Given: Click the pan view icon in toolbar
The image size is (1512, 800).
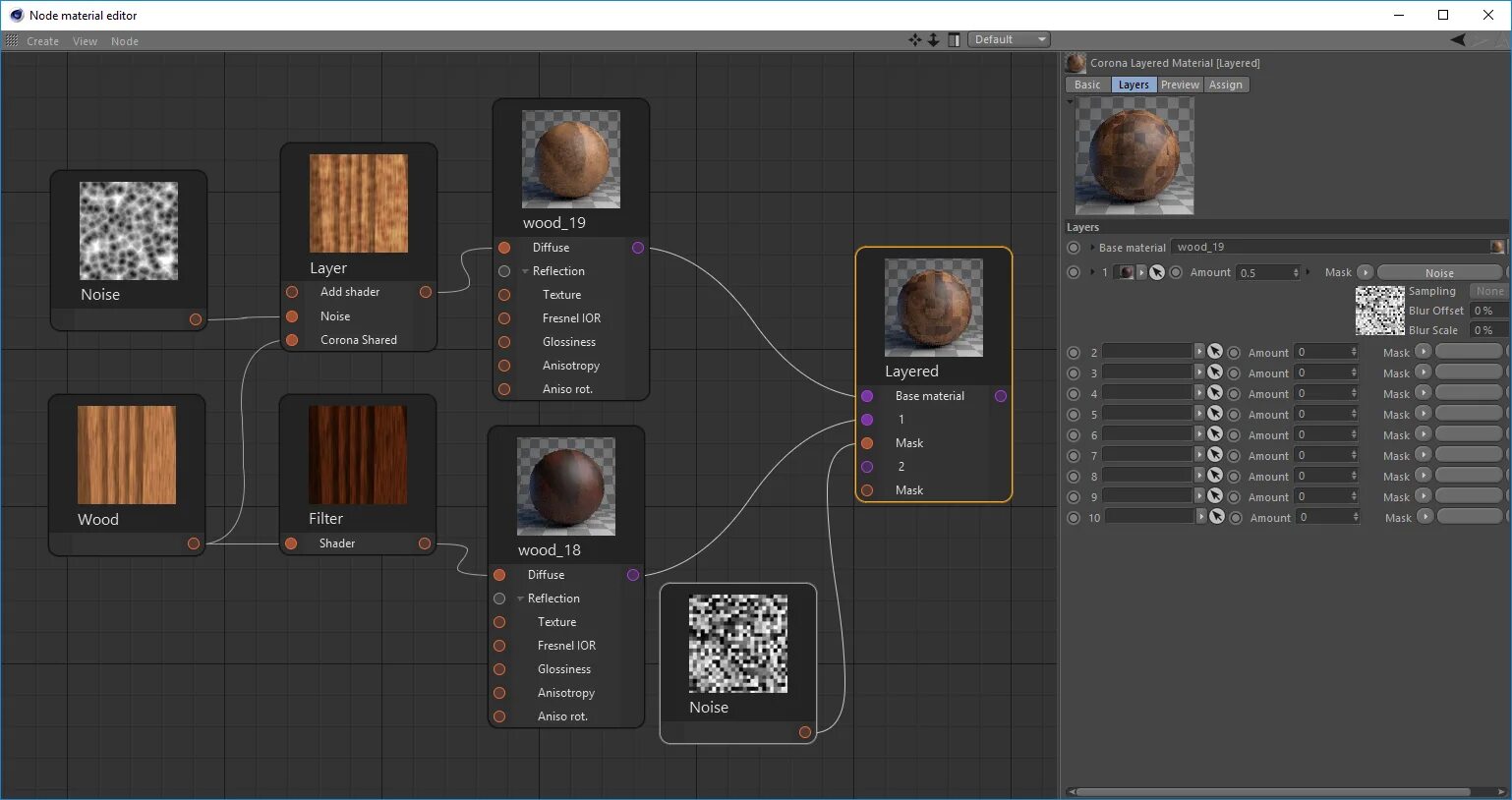Looking at the screenshot, I should 915,40.
